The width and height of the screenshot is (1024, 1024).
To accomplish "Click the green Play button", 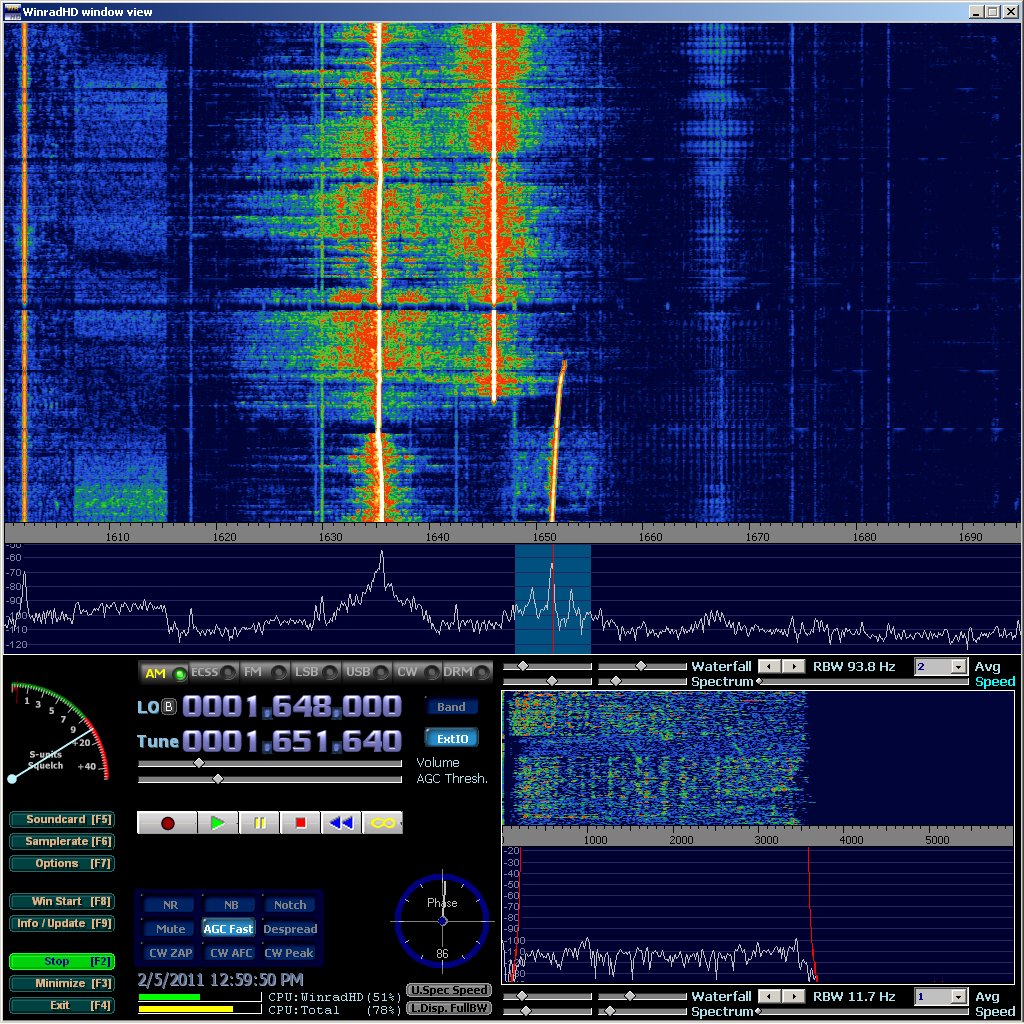I will click(217, 823).
